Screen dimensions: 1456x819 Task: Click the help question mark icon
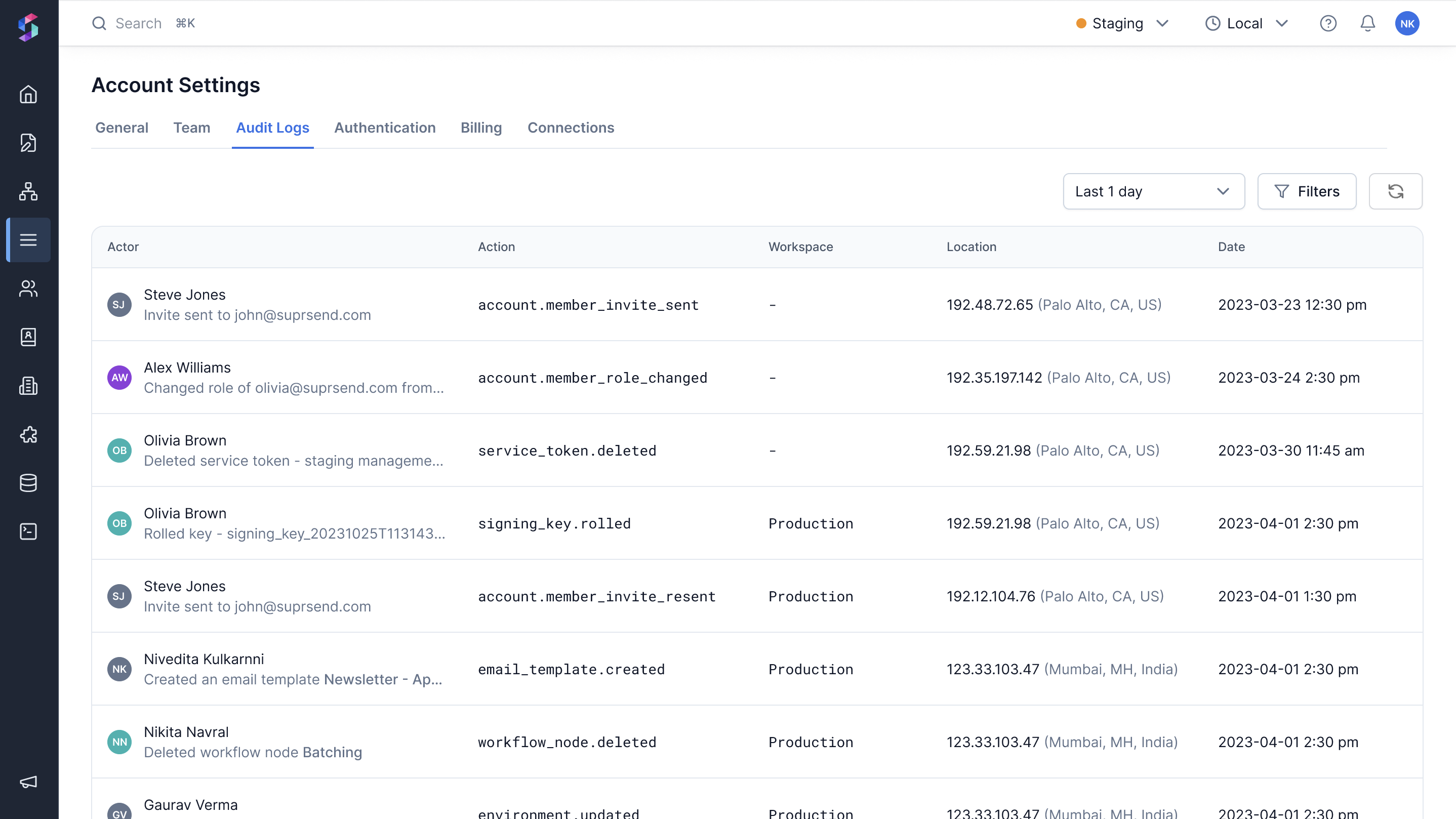click(x=1328, y=23)
